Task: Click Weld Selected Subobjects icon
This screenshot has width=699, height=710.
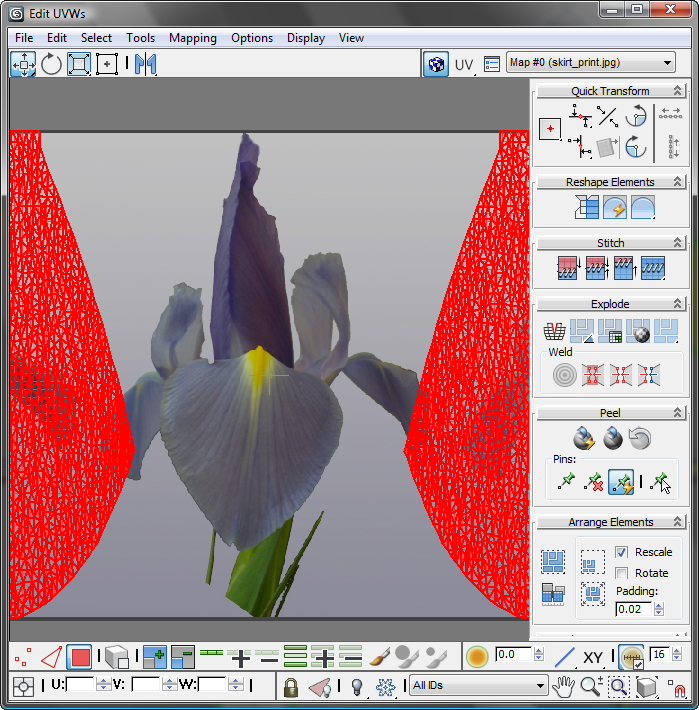Action: pos(593,375)
